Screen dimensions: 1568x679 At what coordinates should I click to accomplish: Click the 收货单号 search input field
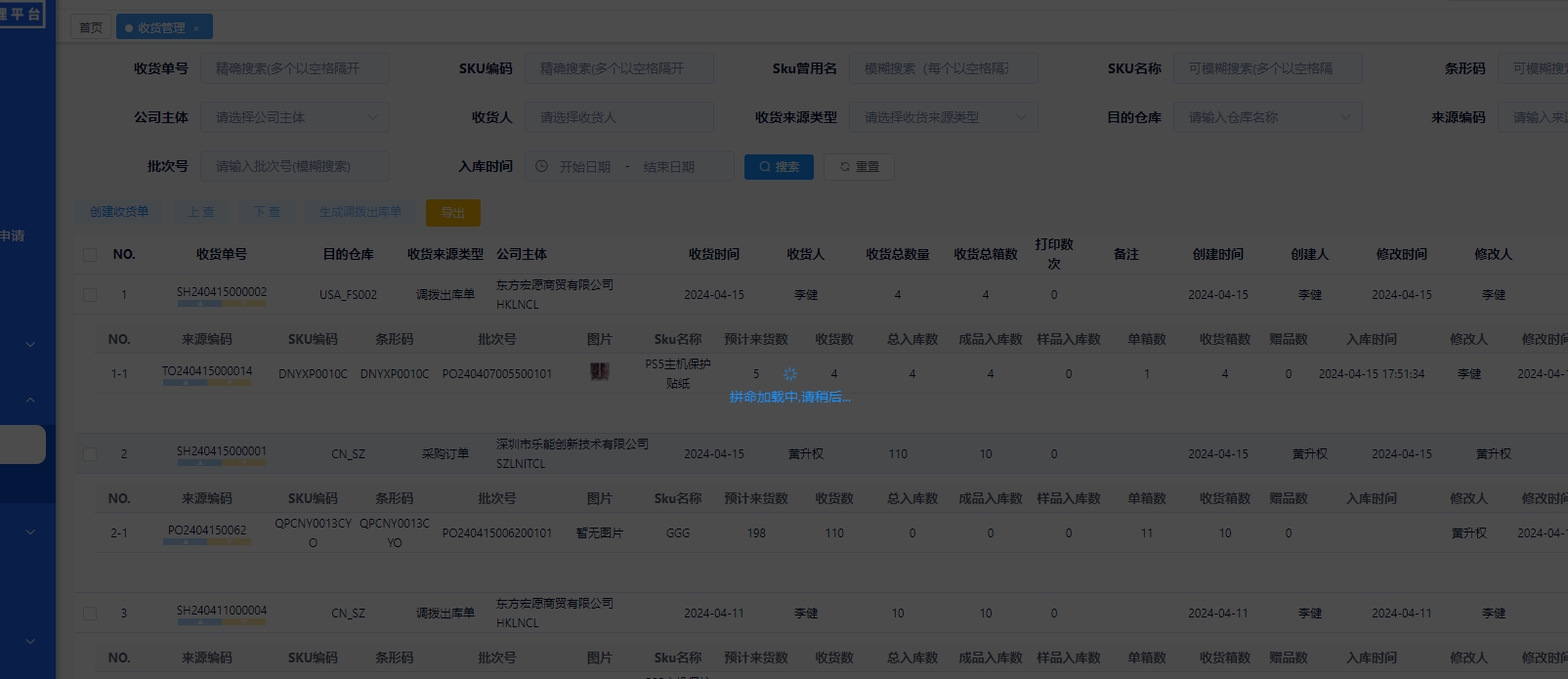coord(294,68)
